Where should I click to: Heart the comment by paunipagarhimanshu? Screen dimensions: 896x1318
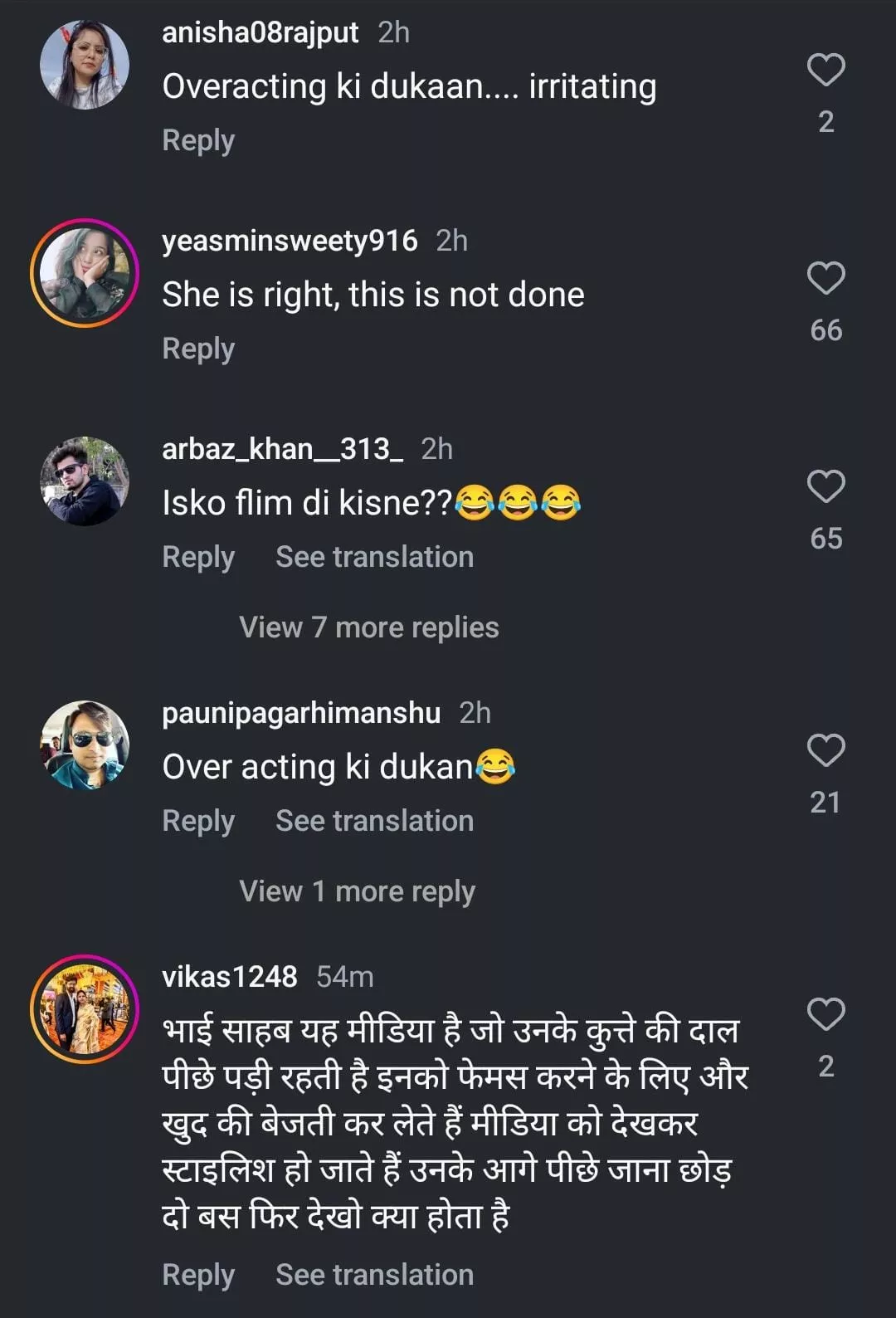click(x=825, y=750)
